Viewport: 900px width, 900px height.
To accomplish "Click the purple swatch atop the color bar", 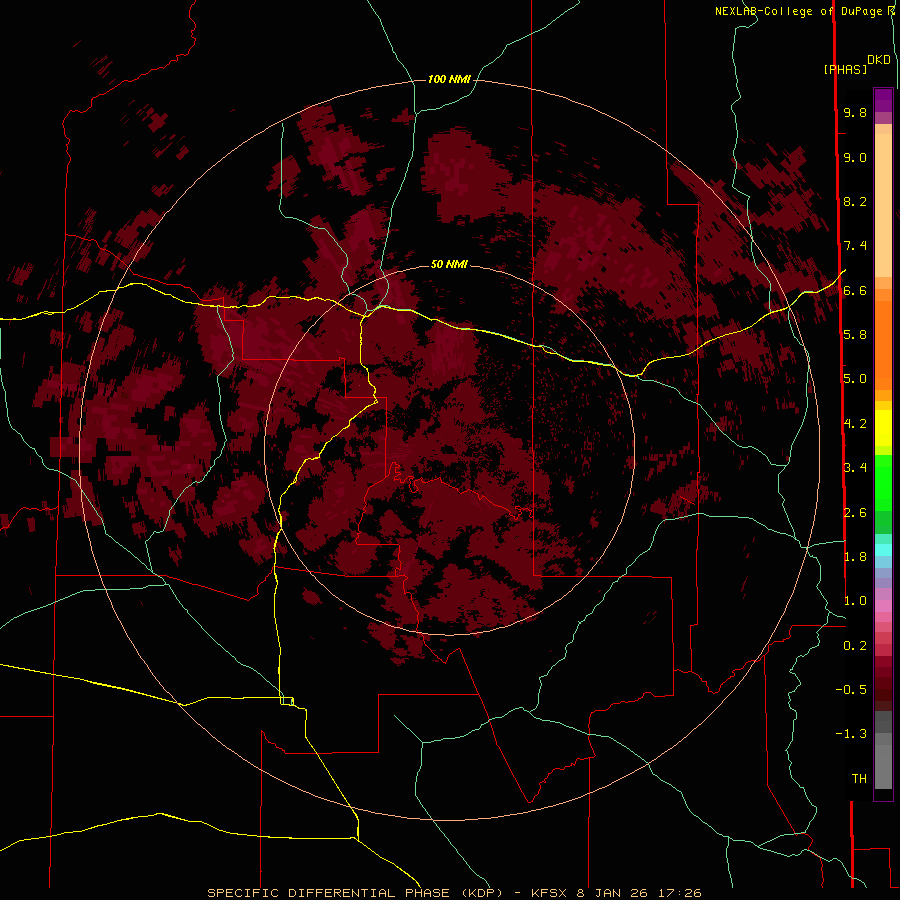I will point(883,101).
